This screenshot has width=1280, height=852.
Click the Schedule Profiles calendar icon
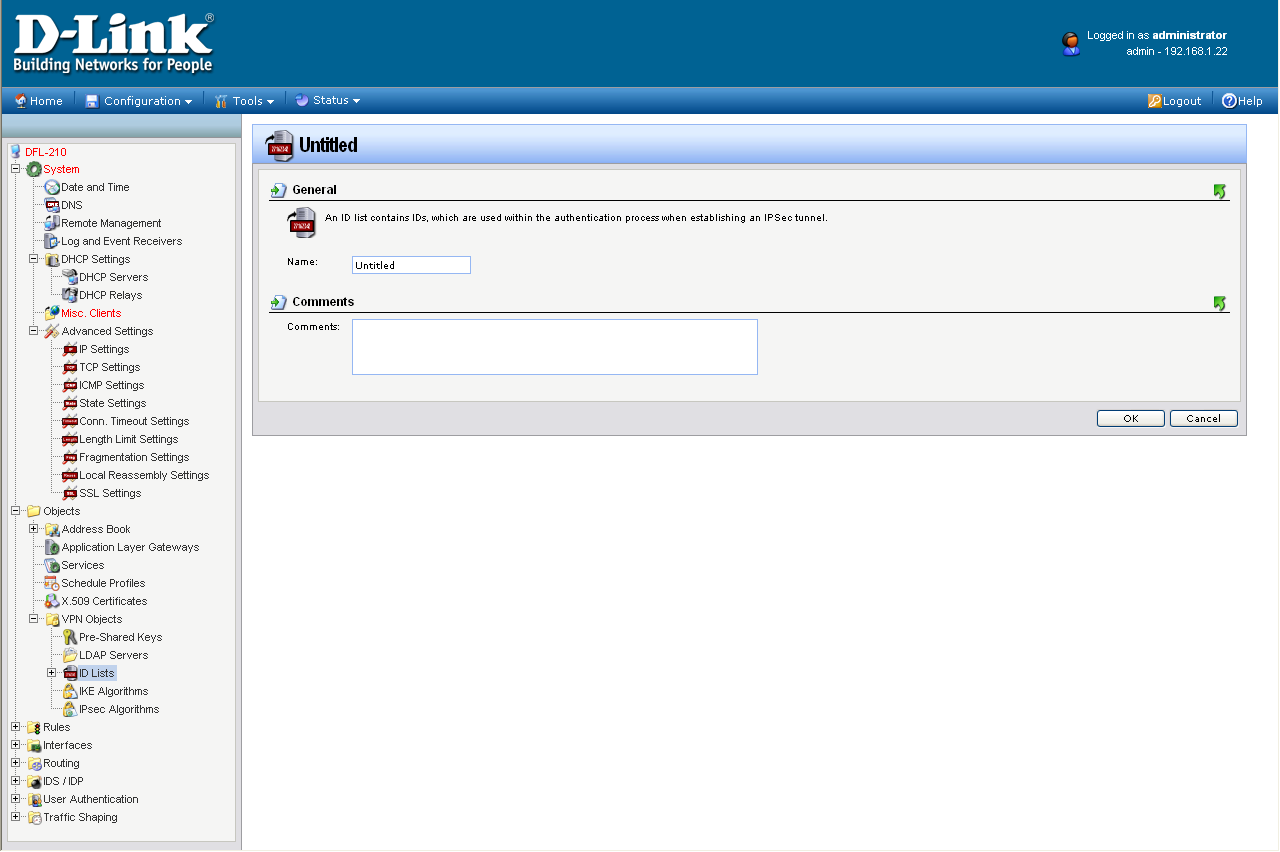(x=52, y=583)
